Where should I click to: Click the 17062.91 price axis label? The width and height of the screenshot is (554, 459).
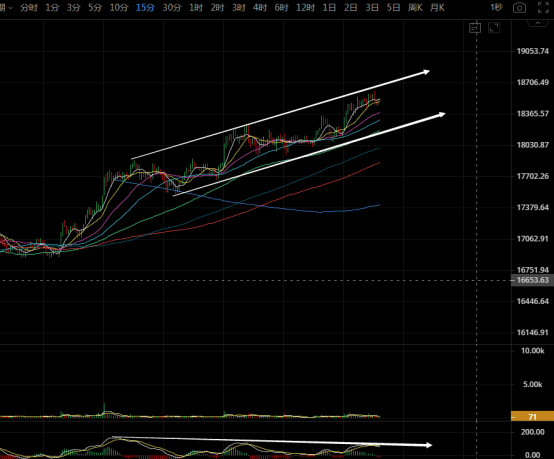pos(533,239)
